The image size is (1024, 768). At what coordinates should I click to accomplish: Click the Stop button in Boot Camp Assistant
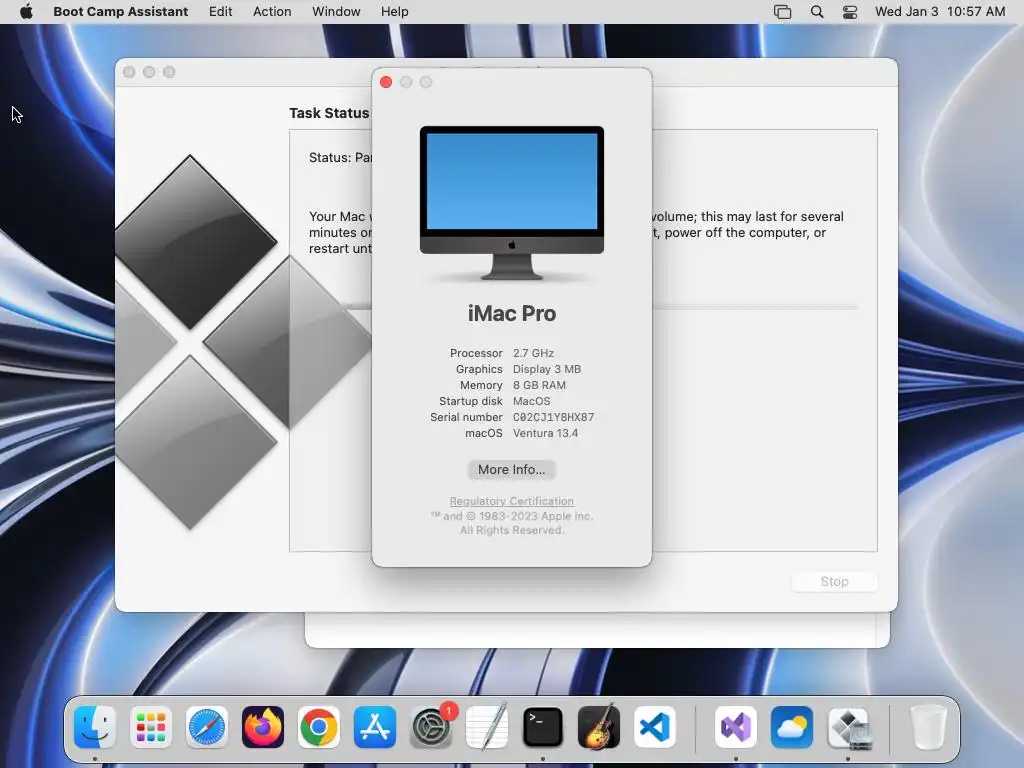click(x=834, y=581)
